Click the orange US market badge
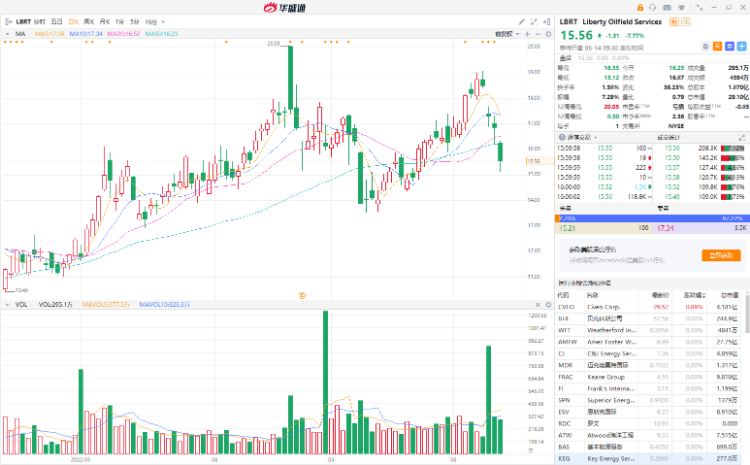Image resolution: width=750 pixels, height=465 pixels. pyautogui.click(x=674, y=22)
